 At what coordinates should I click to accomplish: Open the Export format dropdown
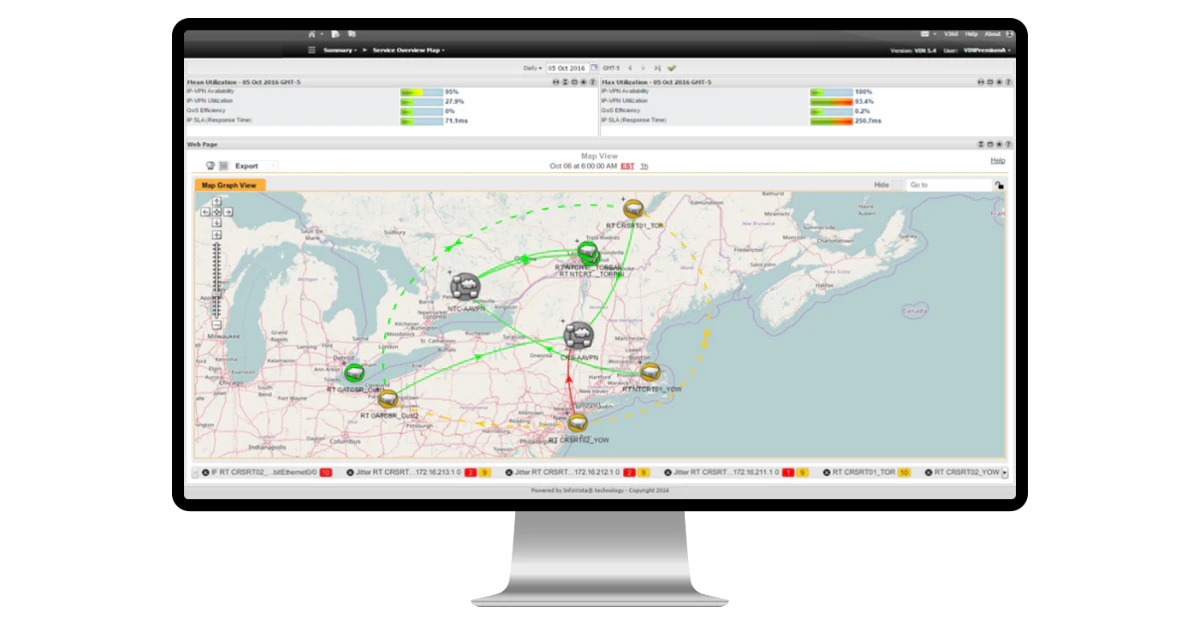coord(273,165)
